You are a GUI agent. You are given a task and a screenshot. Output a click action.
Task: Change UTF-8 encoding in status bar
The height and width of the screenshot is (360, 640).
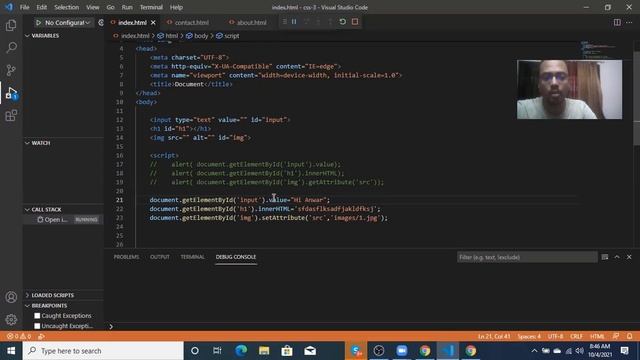click(x=556, y=336)
